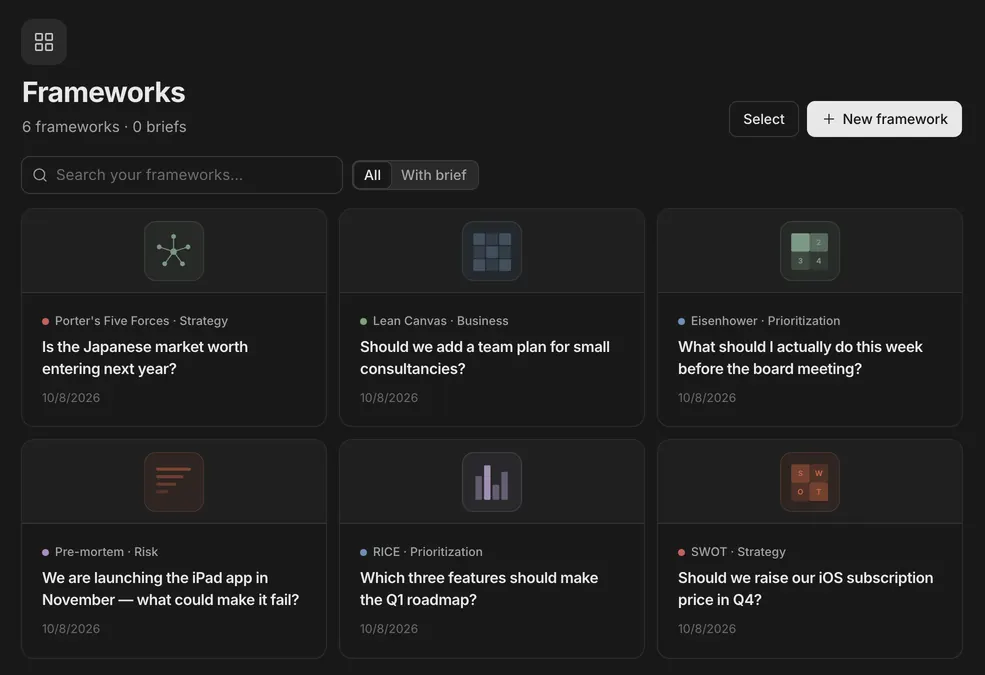Open the team plan for small consultancies title
The image size is (985, 675).
pos(485,358)
